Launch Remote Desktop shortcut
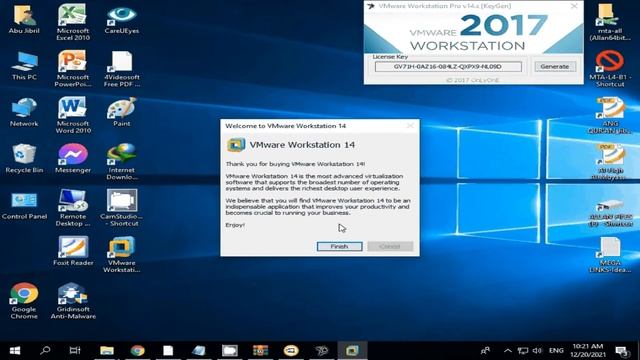The height and width of the screenshot is (360, 640). coord(73,208)
